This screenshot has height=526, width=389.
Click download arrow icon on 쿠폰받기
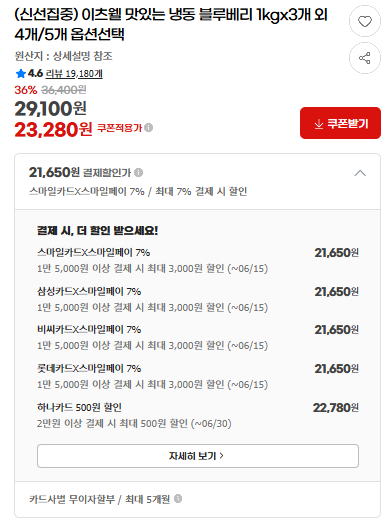(x=319, y=124)
